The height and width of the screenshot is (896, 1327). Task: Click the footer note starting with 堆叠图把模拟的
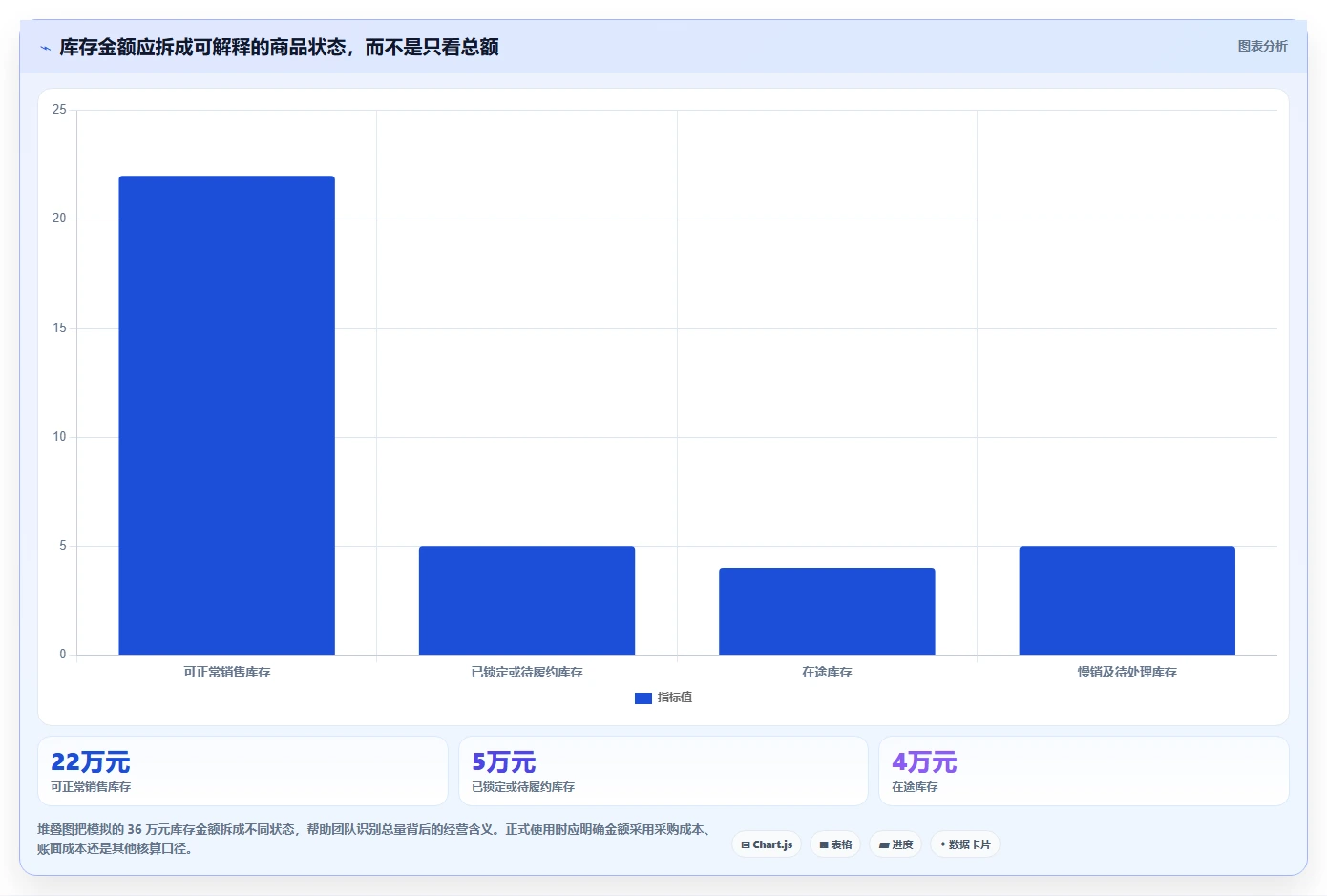(375, 839)
